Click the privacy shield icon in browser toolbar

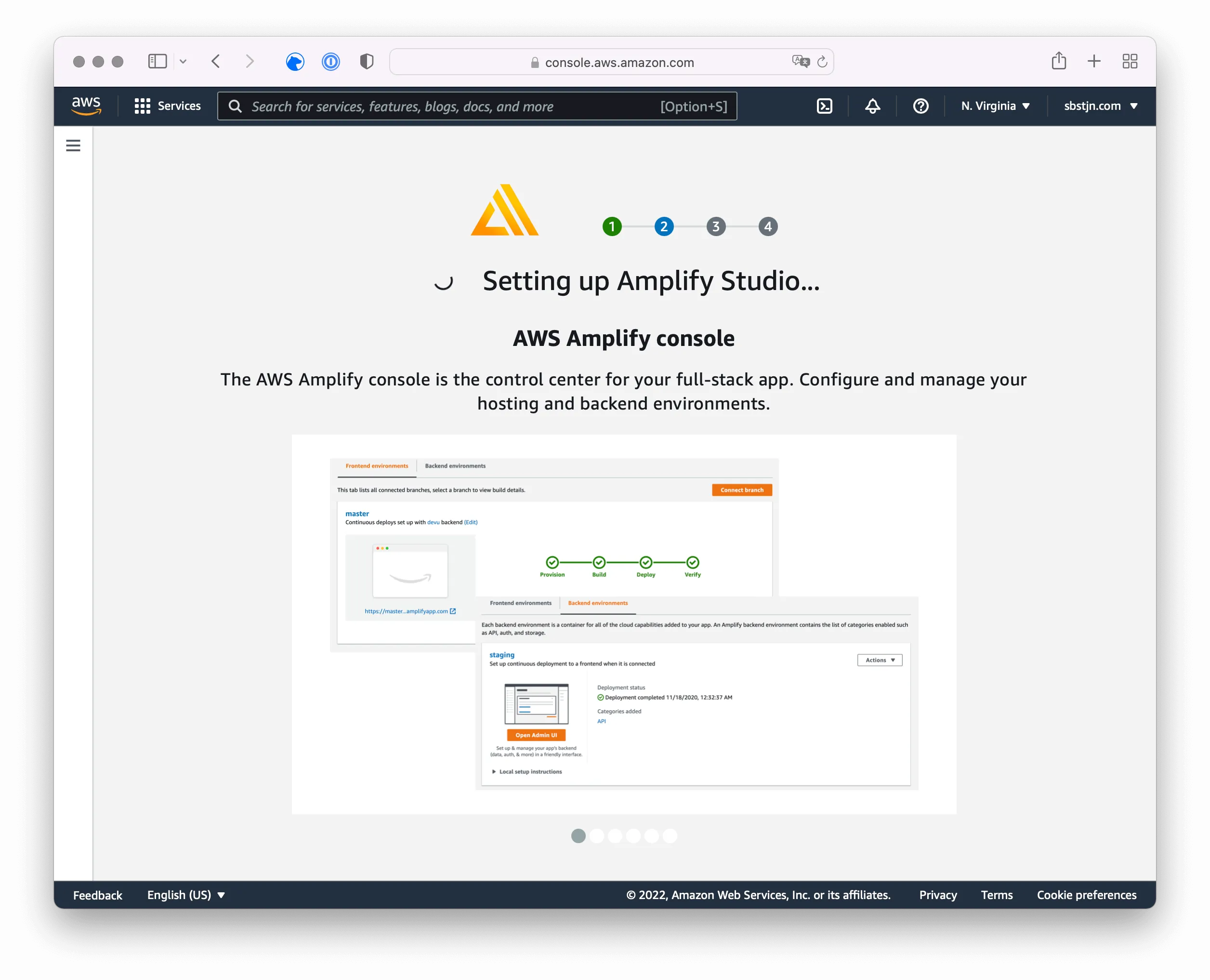[366, 62]
